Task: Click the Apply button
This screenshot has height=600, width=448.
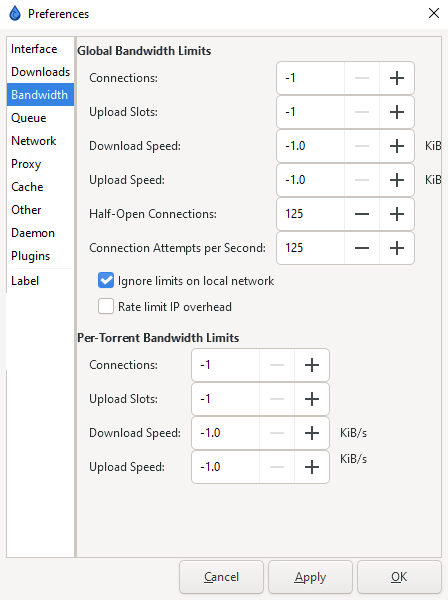Action: [x=310, y=577]
